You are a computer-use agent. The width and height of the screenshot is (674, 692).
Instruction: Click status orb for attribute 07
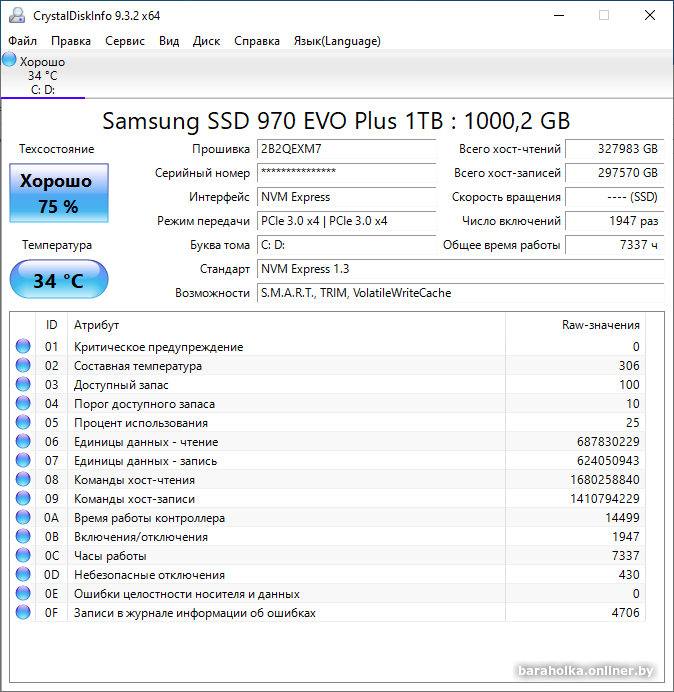click(23, 460)
